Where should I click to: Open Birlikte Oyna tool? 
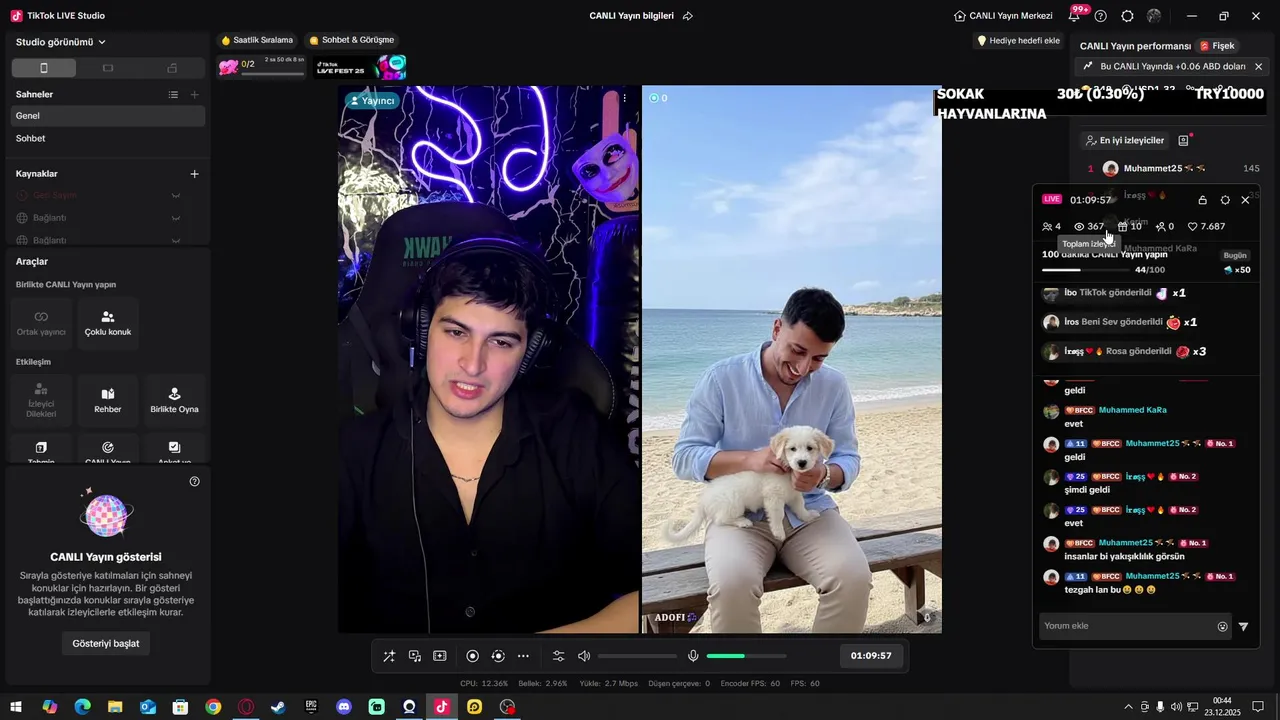[174, 400]
